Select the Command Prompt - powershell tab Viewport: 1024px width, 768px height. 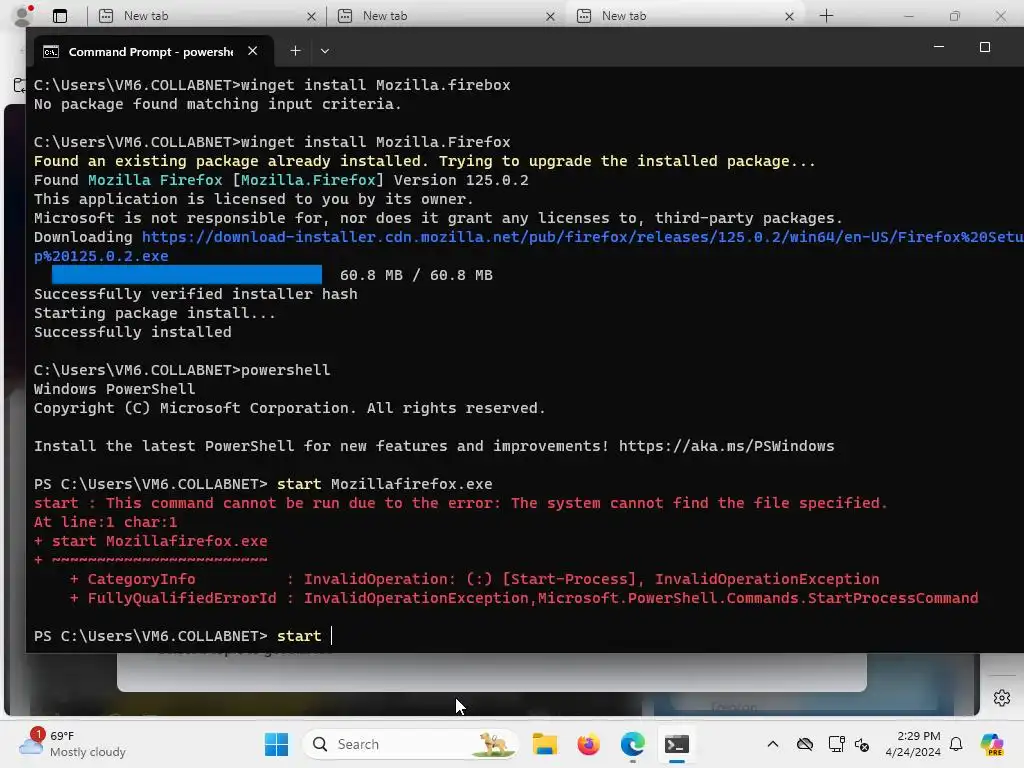pyautogui.click(x=151, y=52)
